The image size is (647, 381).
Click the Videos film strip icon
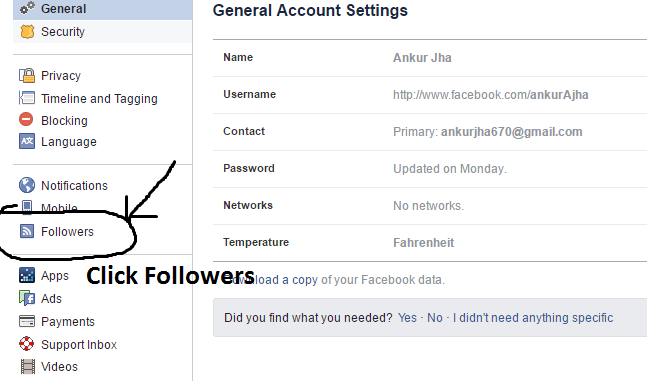pyautogui.click(x=28, y=366)
